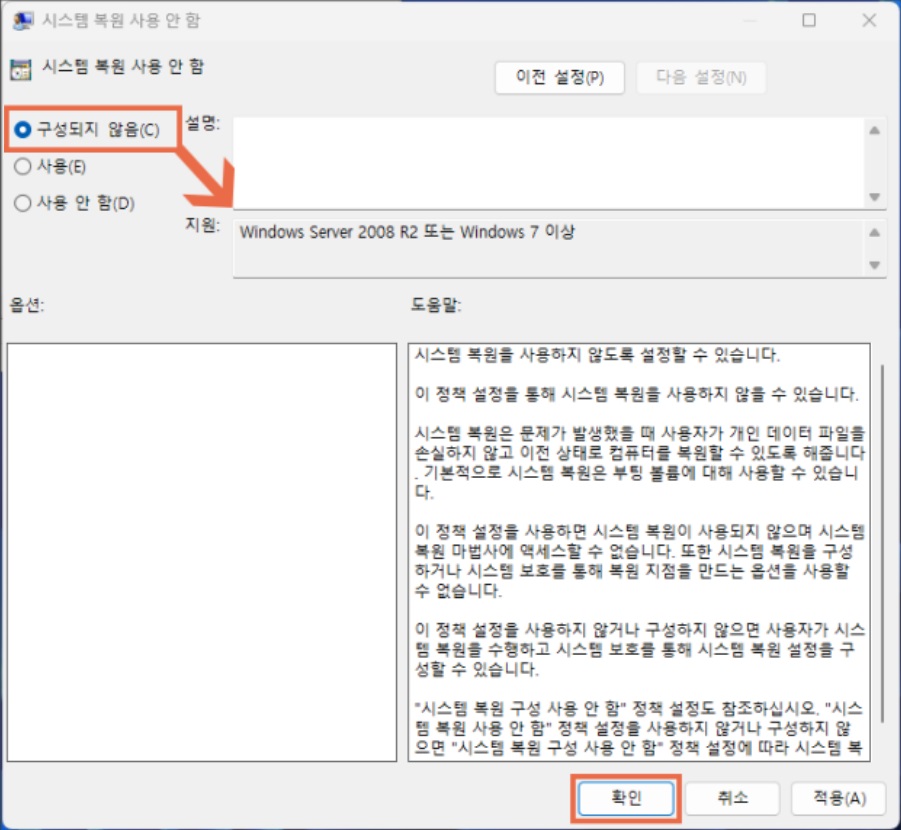Apply changes with the 적용(A) button
This screenshot has width=901, height=830.
click(838, 798)
